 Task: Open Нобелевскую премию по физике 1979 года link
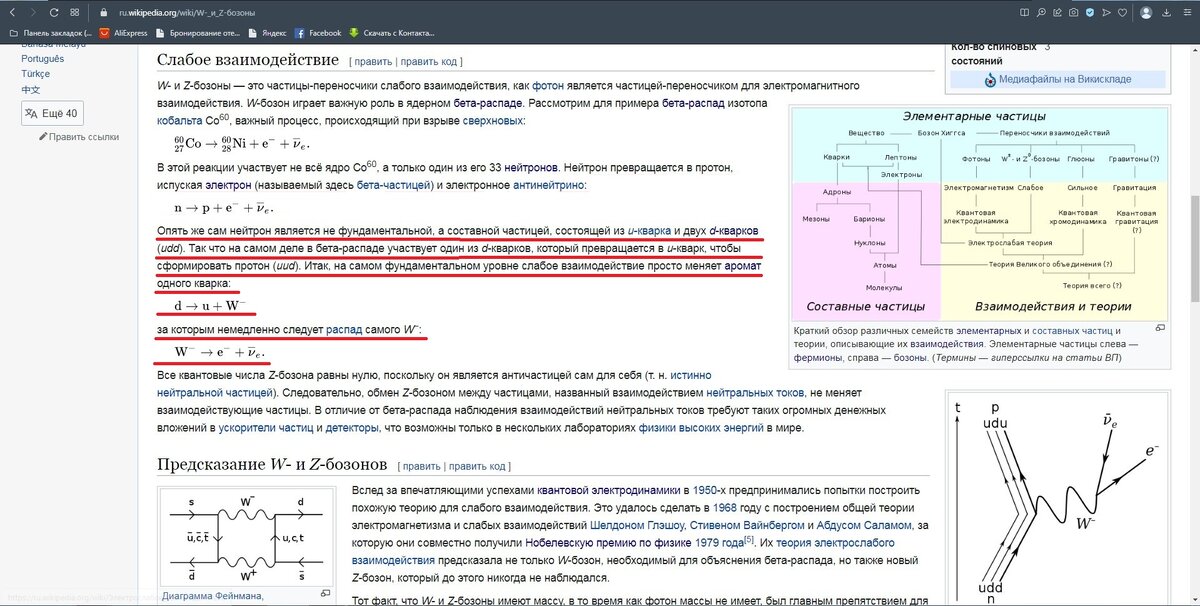(634, 543)
